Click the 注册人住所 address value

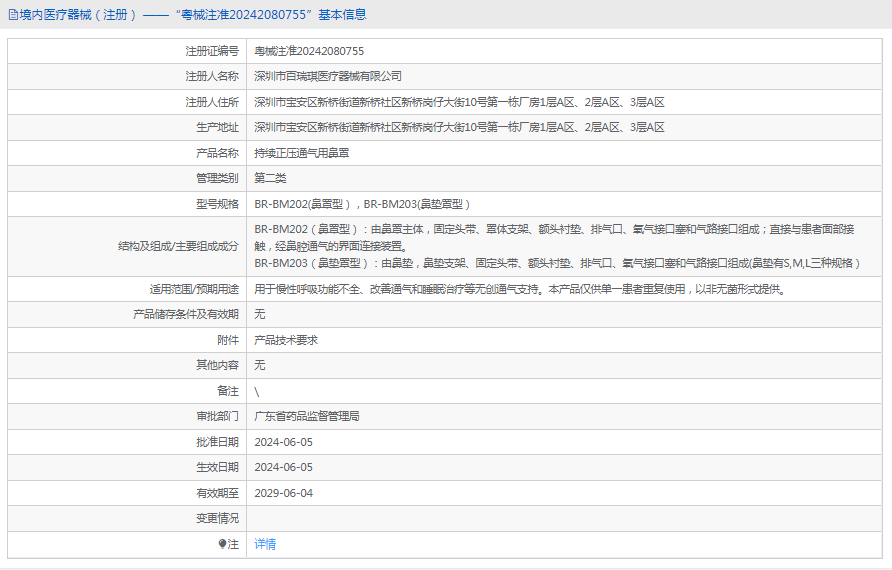tap(459, 102)
